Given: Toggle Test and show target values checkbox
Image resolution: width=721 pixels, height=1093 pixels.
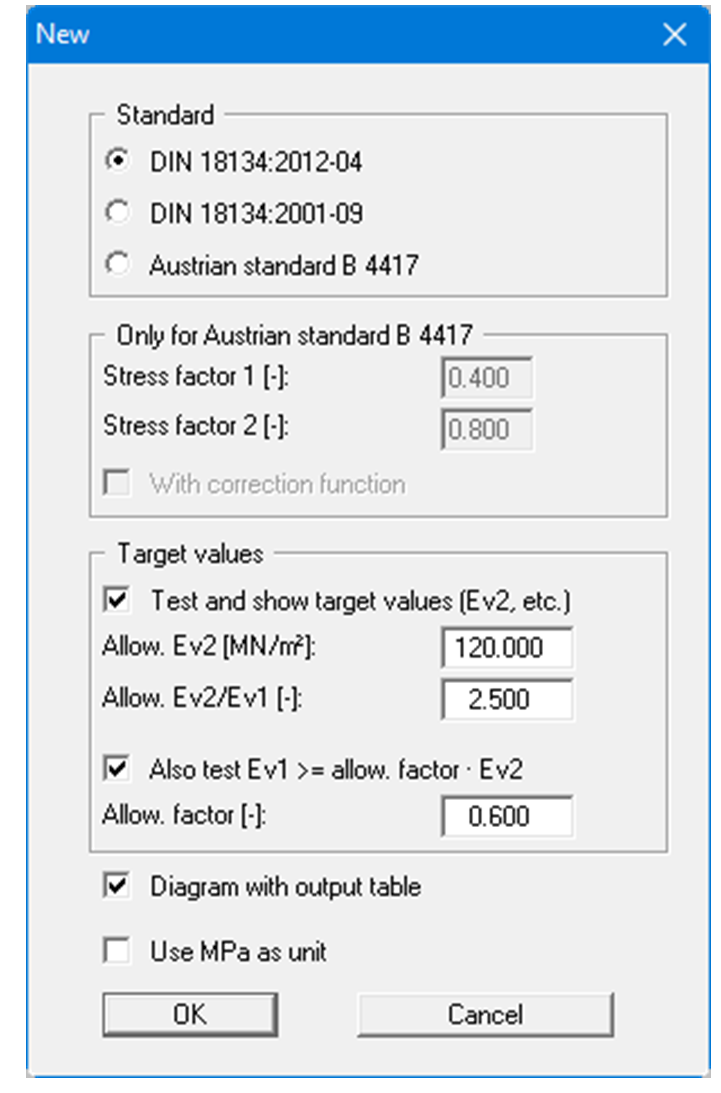Looking at the screenshot, I should (118, 601).
